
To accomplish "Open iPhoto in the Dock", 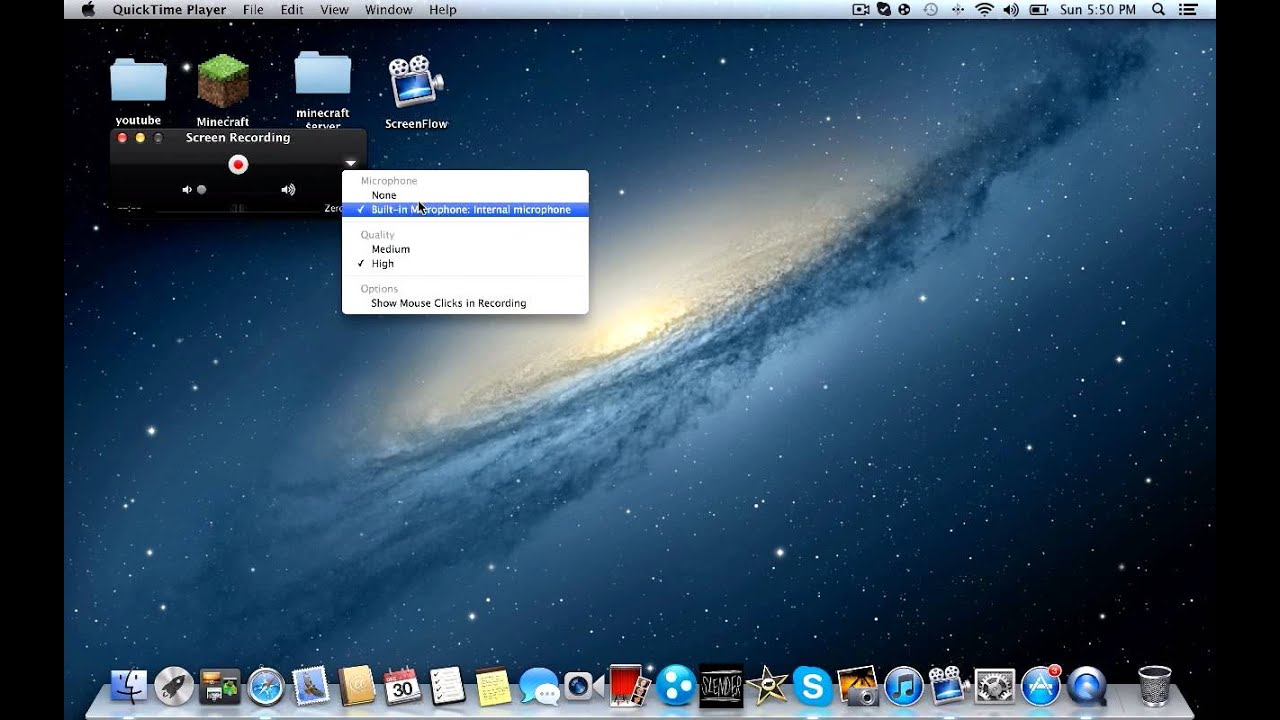I will [858, 686].
